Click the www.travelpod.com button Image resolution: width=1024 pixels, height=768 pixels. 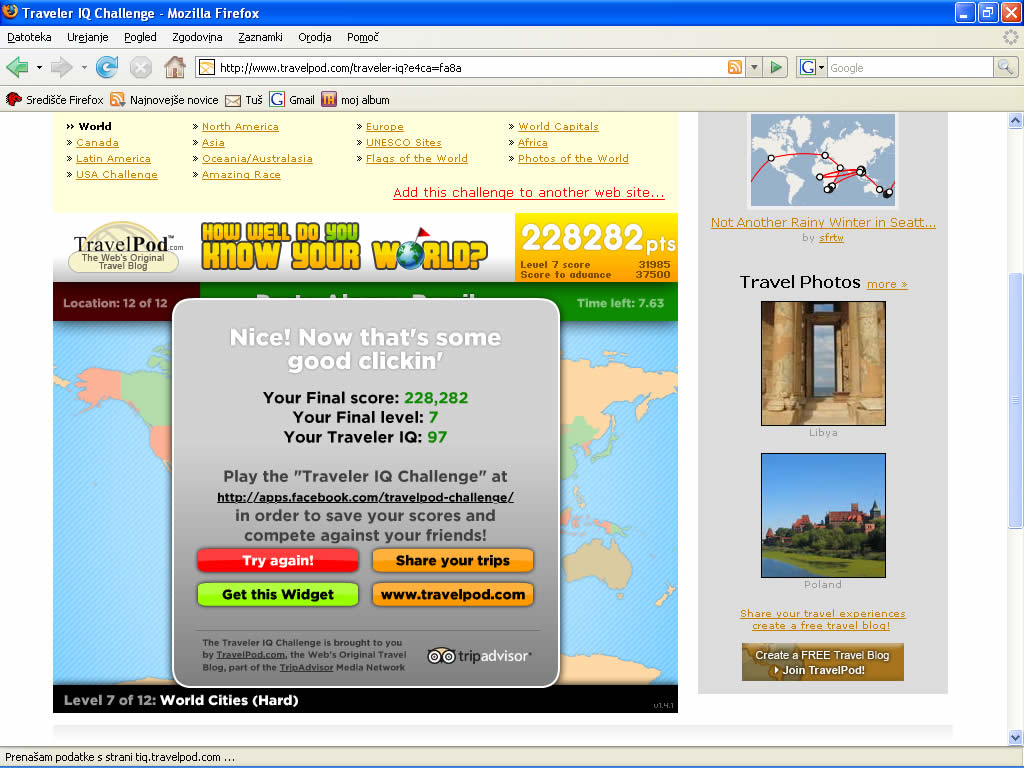coord(453,594)
